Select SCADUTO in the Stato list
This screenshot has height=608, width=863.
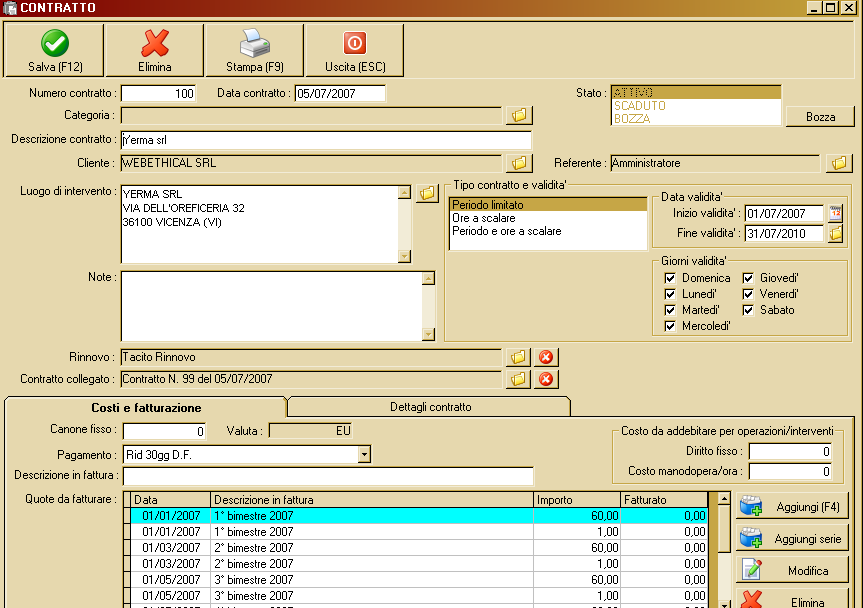pyautogui.click(x=696, y=106)
